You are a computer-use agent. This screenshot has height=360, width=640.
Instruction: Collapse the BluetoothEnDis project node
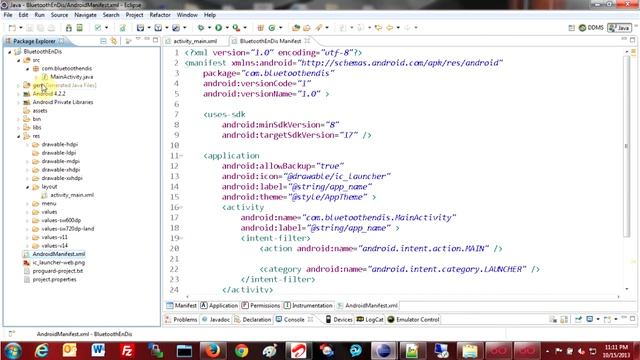(10, 52)
